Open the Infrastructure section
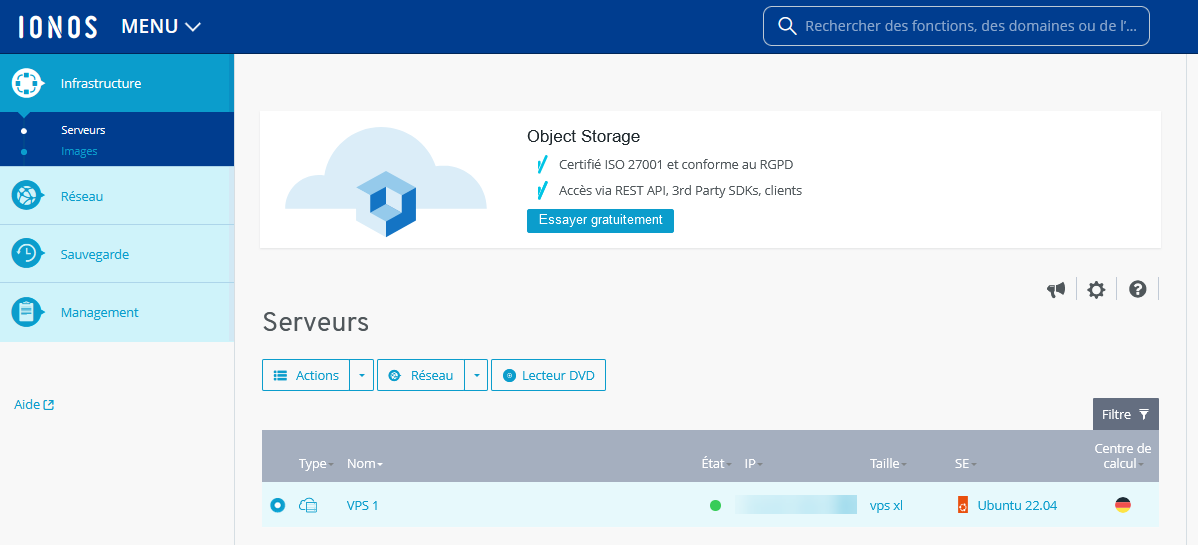 pyautogui.click(x=117, y=83)
